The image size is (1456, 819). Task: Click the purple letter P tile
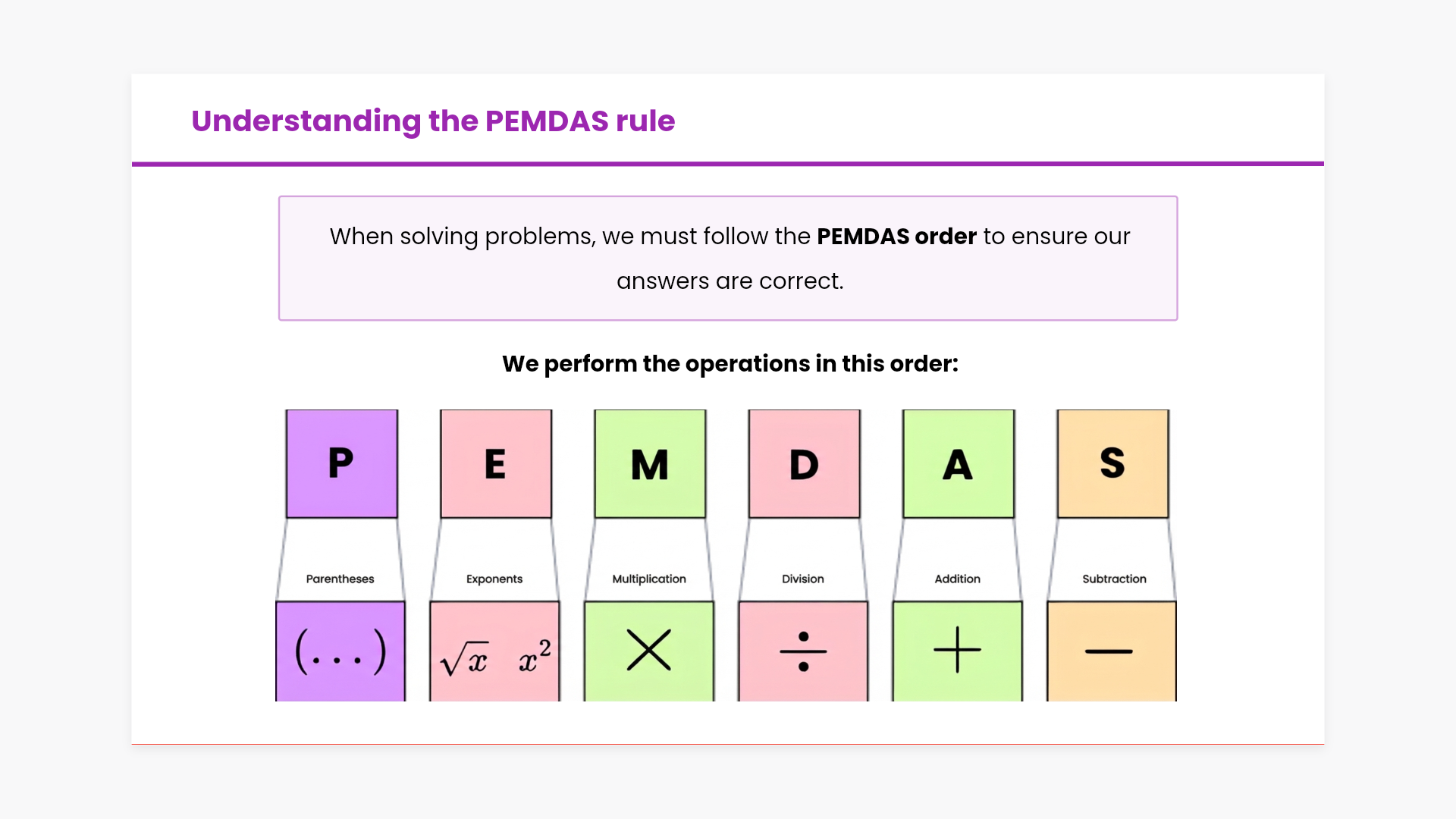click(x=341, y=463)
